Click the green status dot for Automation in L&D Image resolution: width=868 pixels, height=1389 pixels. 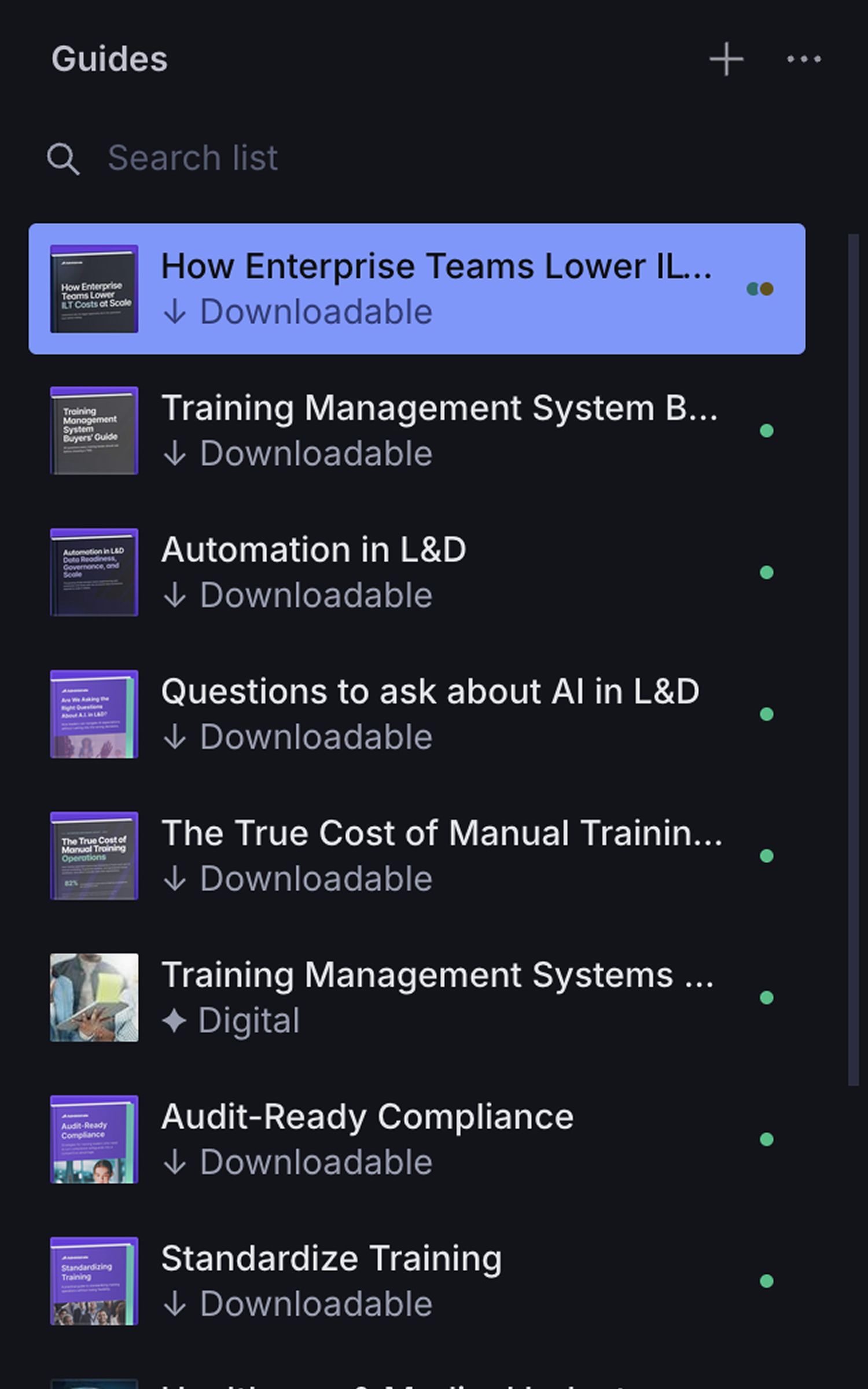[x=767, y=572]
